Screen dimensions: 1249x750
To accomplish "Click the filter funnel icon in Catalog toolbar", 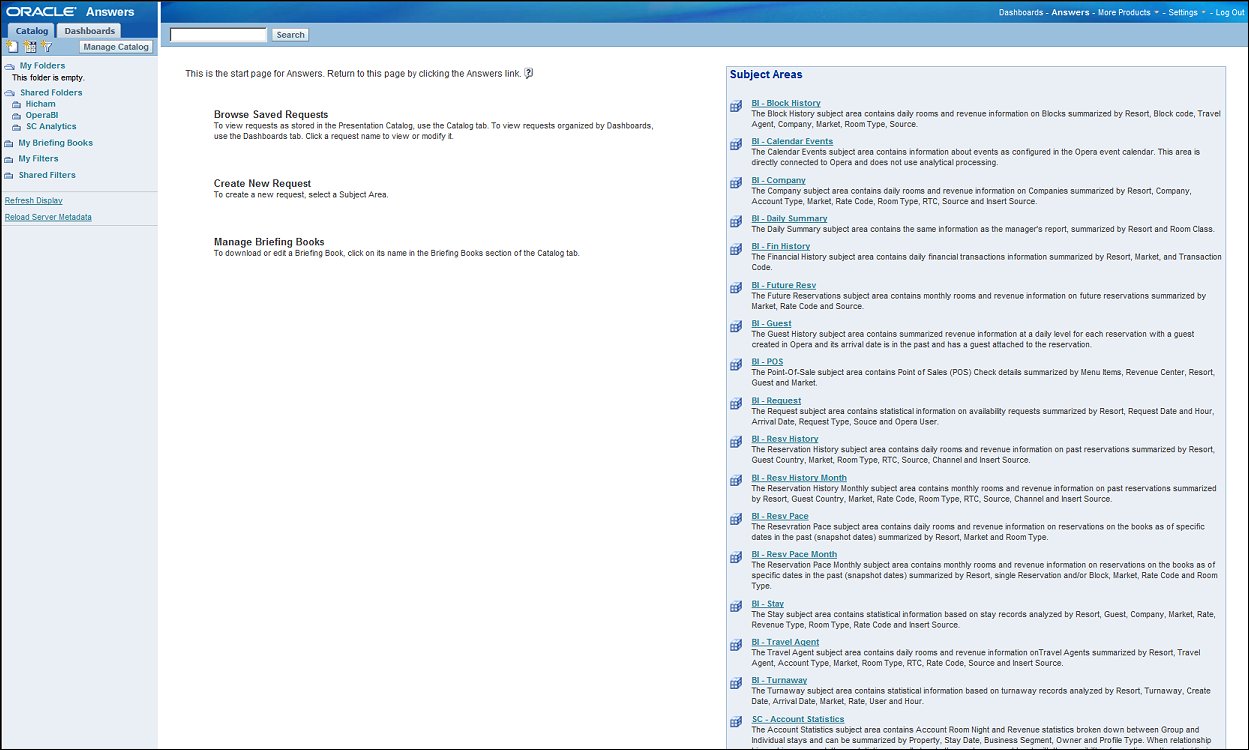I will 46,46.
